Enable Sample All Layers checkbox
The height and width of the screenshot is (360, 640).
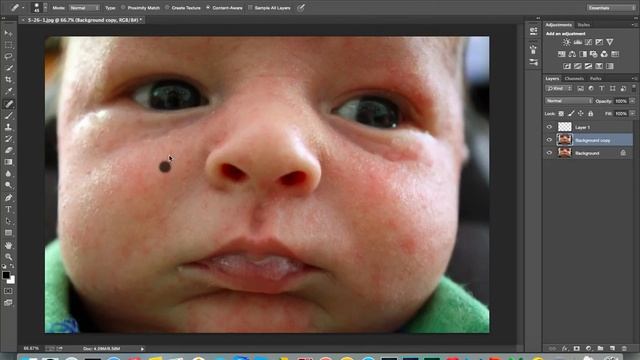coord(250,7)
